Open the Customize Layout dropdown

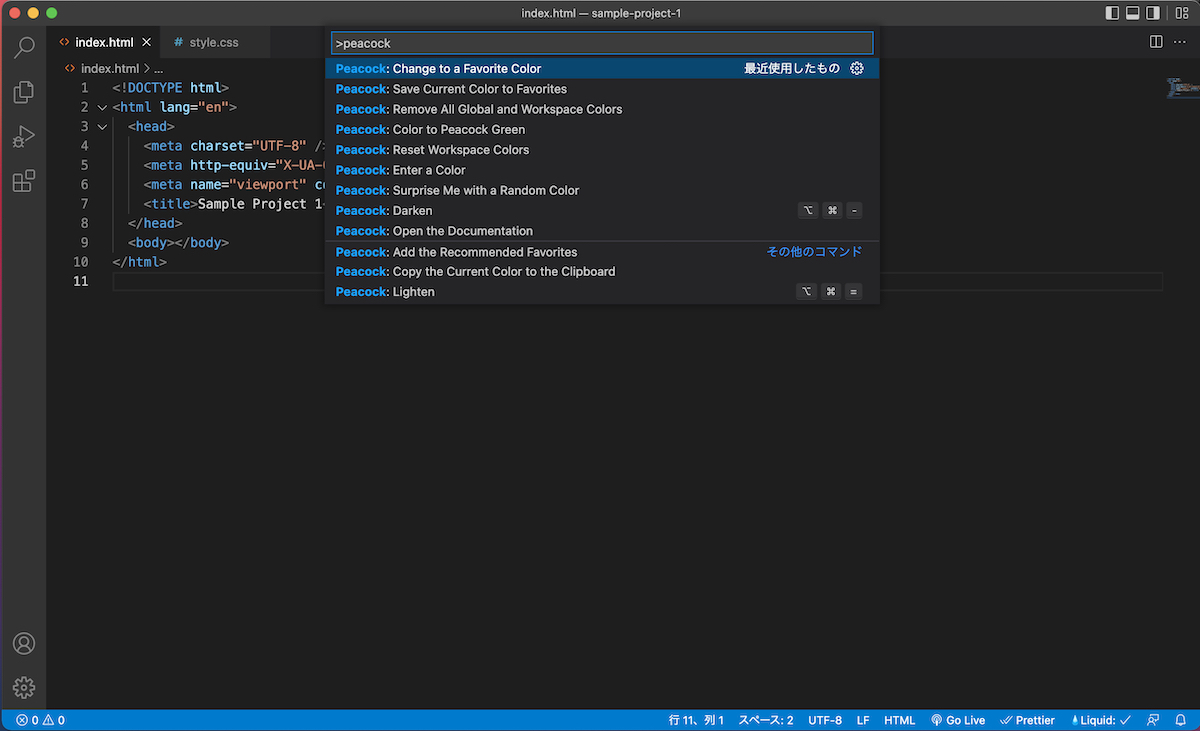coord(1181,12)
